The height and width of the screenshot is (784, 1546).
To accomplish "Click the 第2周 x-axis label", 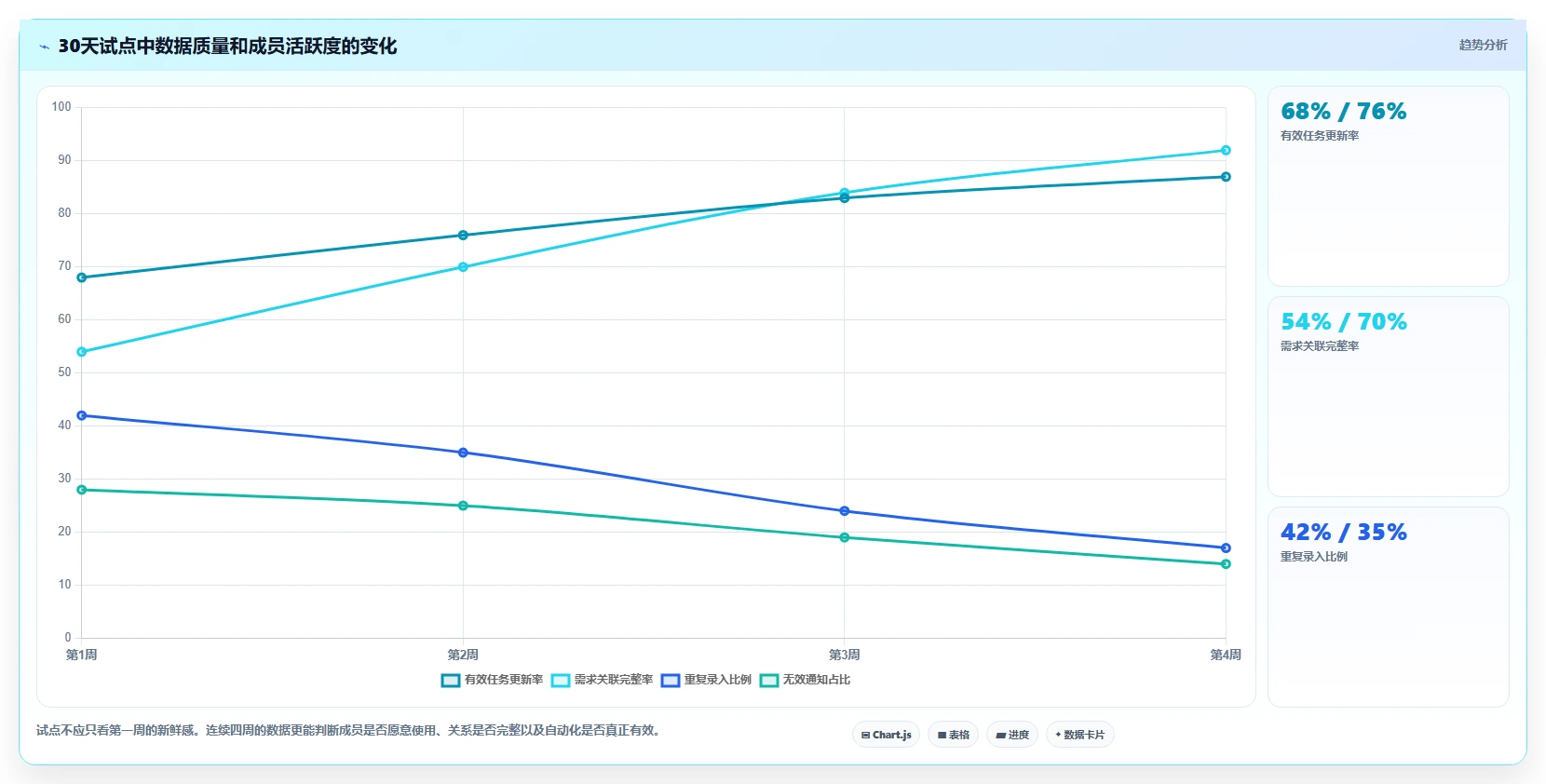I will click(463, 656).
